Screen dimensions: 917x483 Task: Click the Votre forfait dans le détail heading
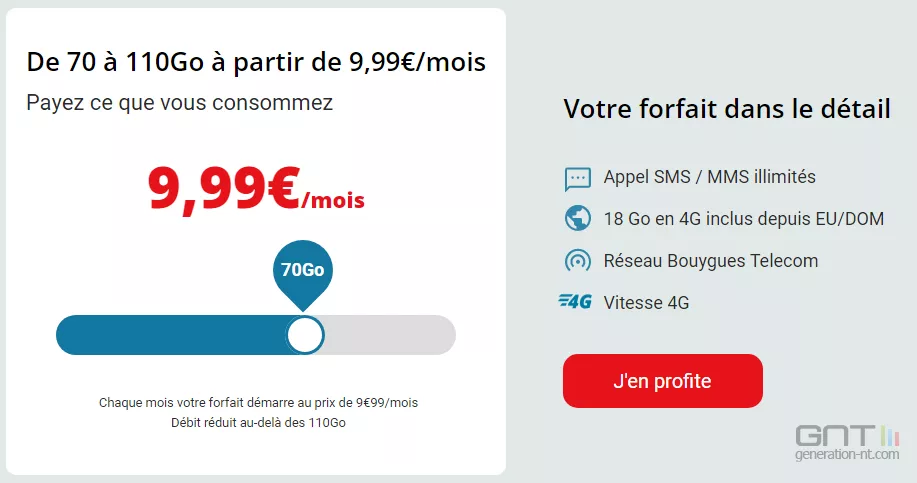pyautogui.click(x=727, y=109)
